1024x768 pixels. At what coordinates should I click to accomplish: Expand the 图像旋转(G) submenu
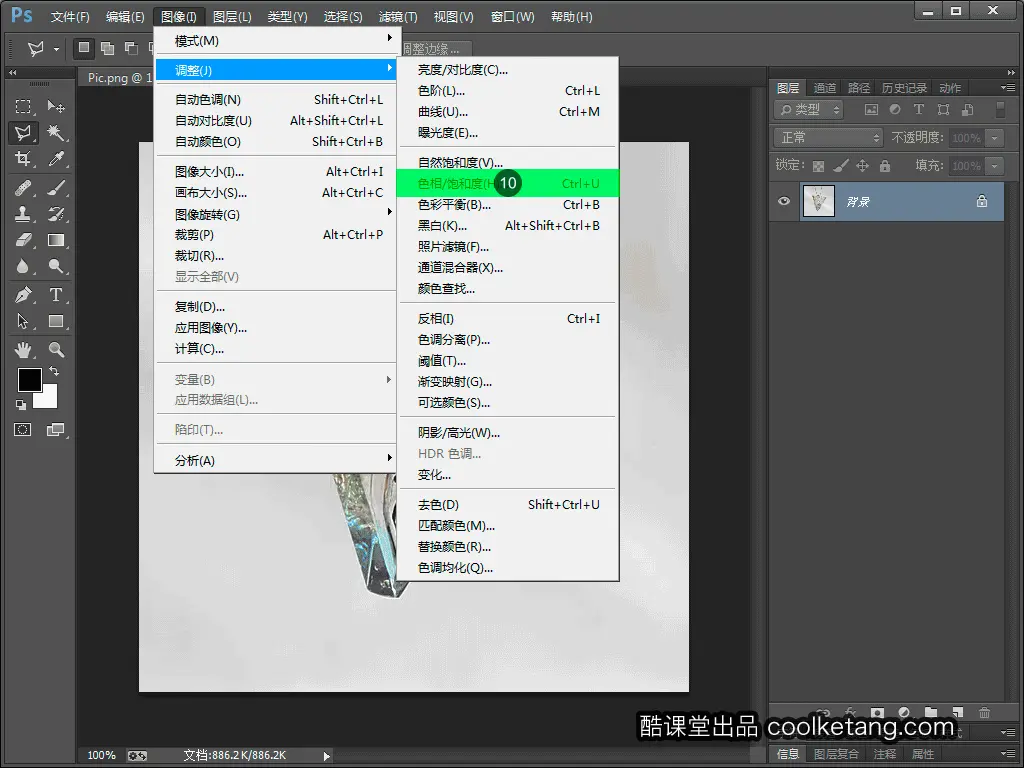276,214
